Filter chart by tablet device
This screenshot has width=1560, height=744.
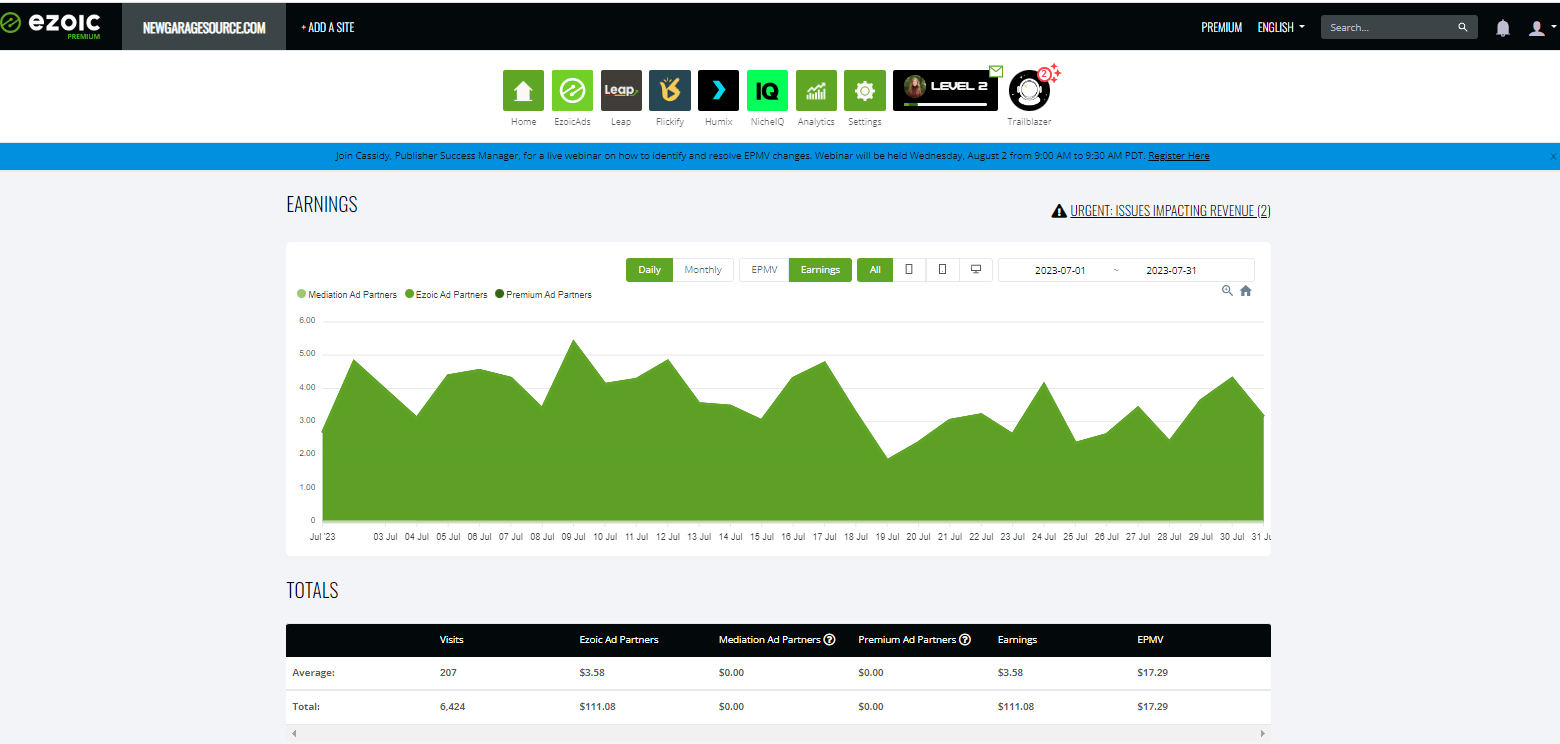pyautogui.click(x=942, y=270)
